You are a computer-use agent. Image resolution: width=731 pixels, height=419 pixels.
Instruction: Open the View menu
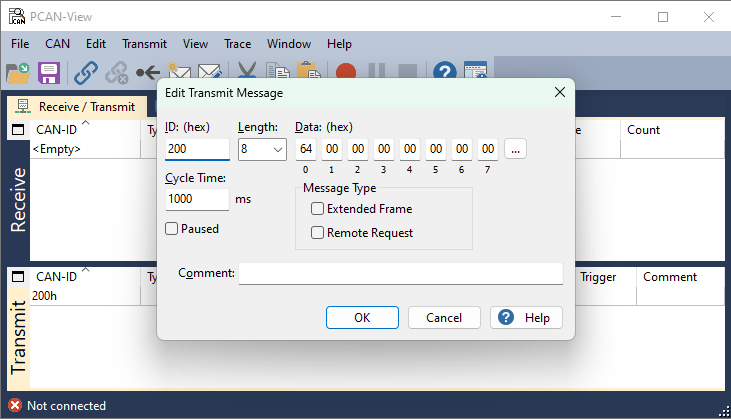[x=195, y=44]
